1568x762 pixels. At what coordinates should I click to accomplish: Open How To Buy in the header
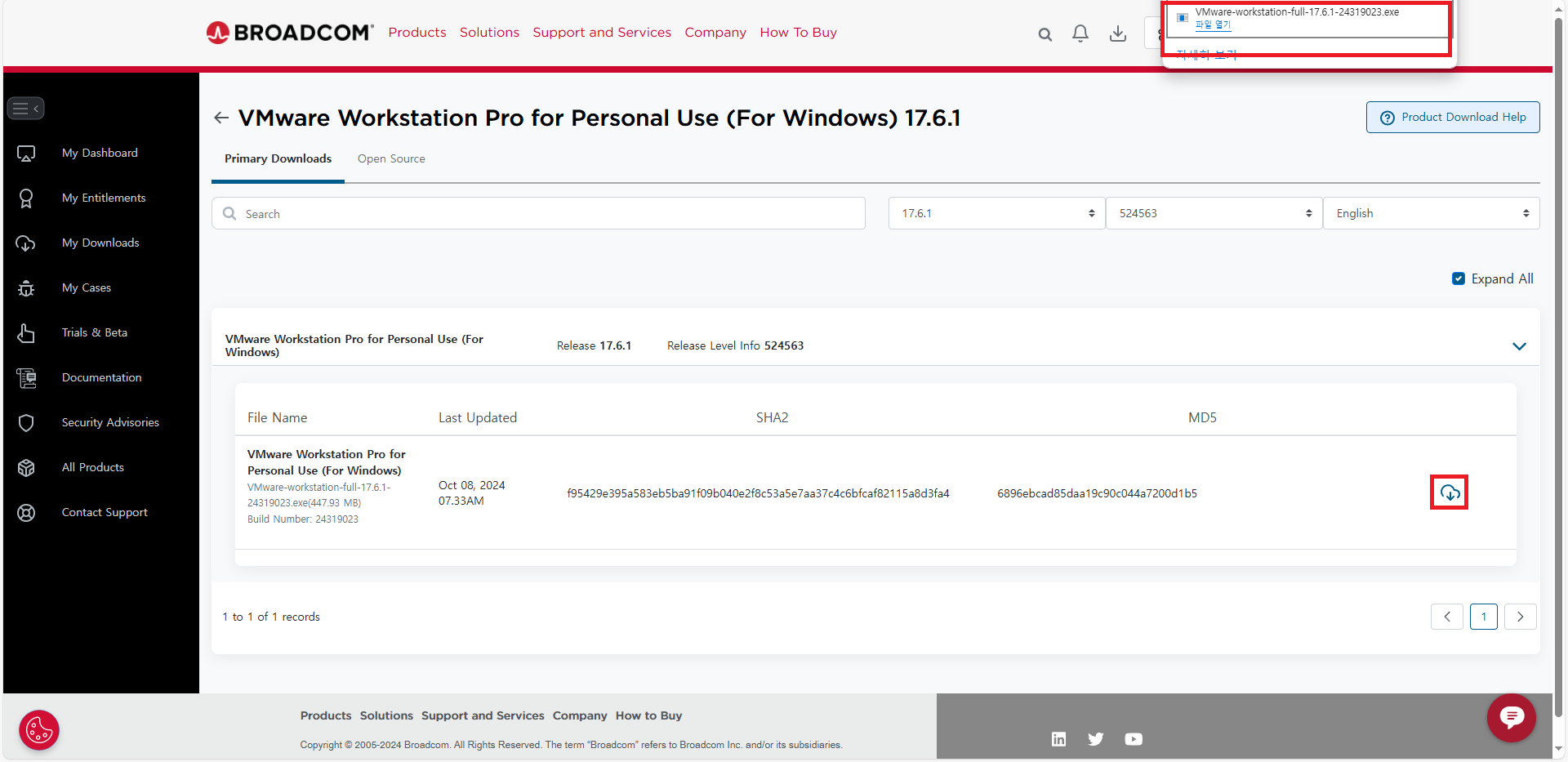point(798,33)
